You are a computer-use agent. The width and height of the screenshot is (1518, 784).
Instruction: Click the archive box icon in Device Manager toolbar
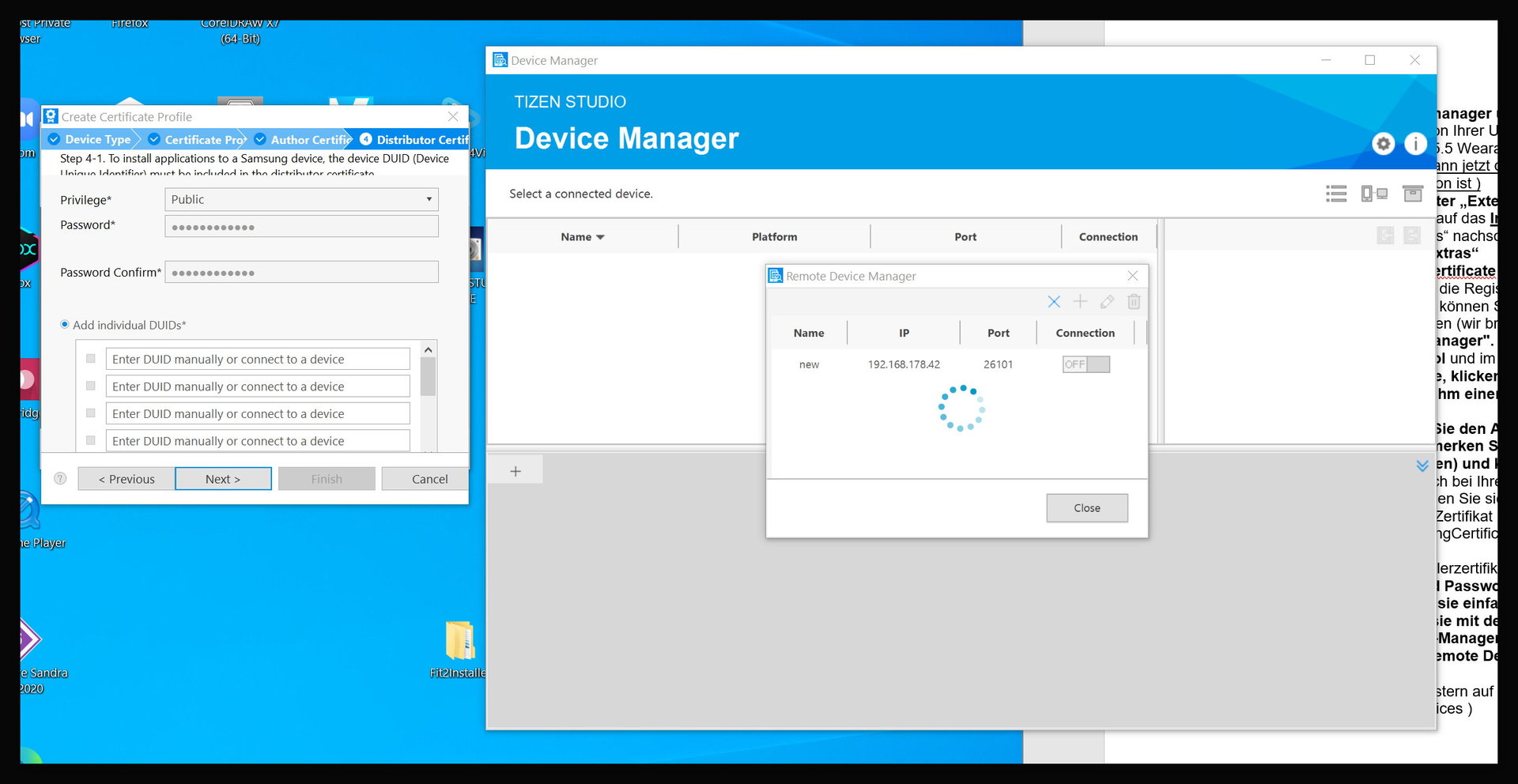click(1413, 194)
